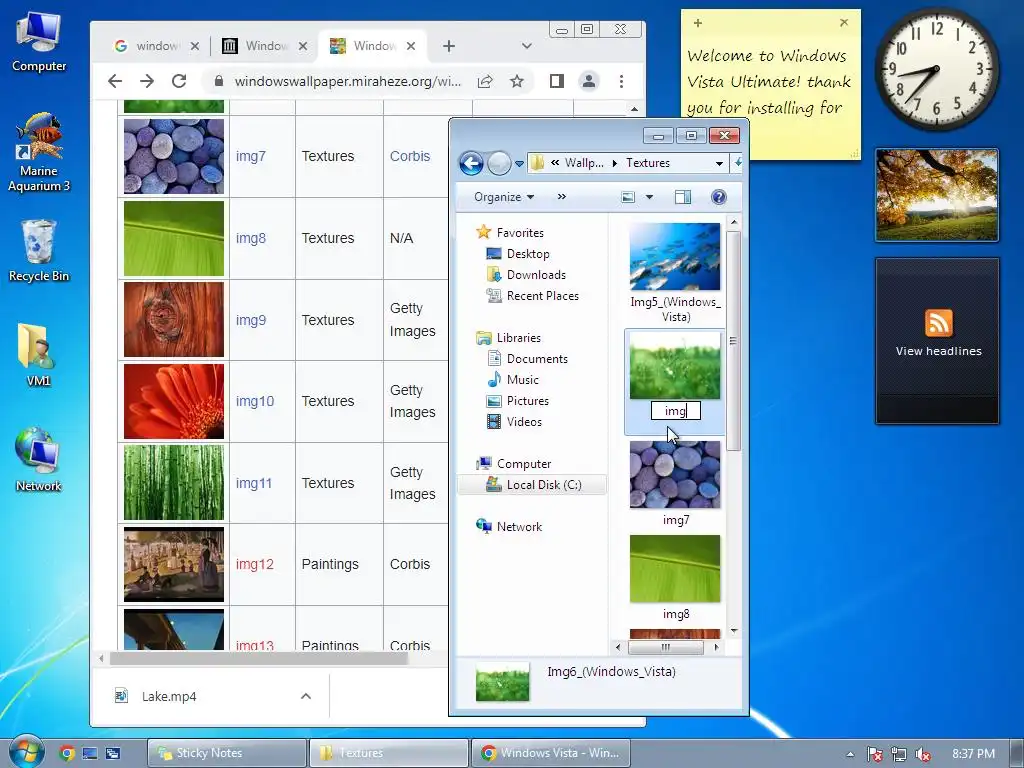Open Chrome tab search chevron

click(526, 46)
